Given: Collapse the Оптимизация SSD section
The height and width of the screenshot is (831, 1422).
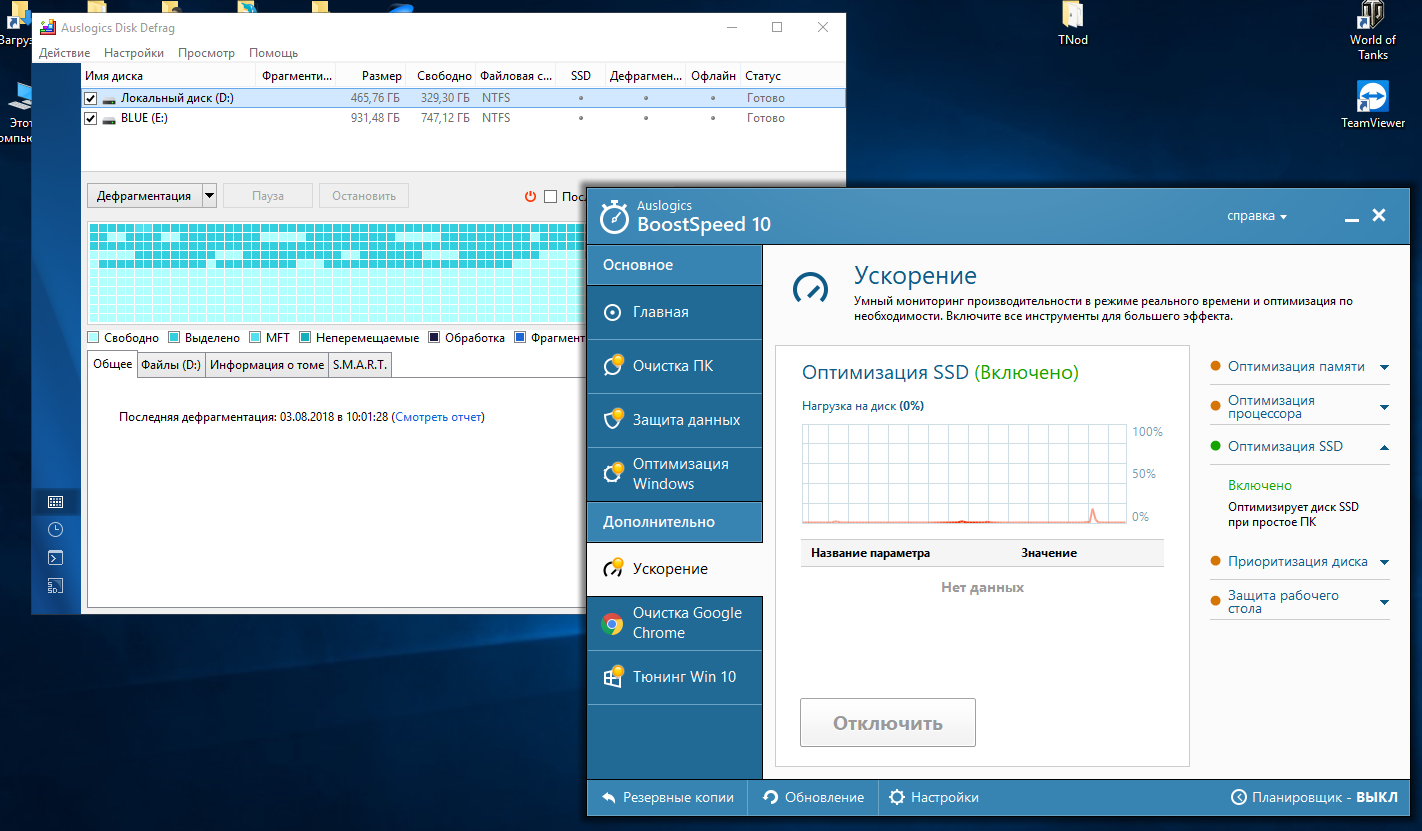Looking at the screenshot, I should pyautogui.click(x=1384, y=447).
